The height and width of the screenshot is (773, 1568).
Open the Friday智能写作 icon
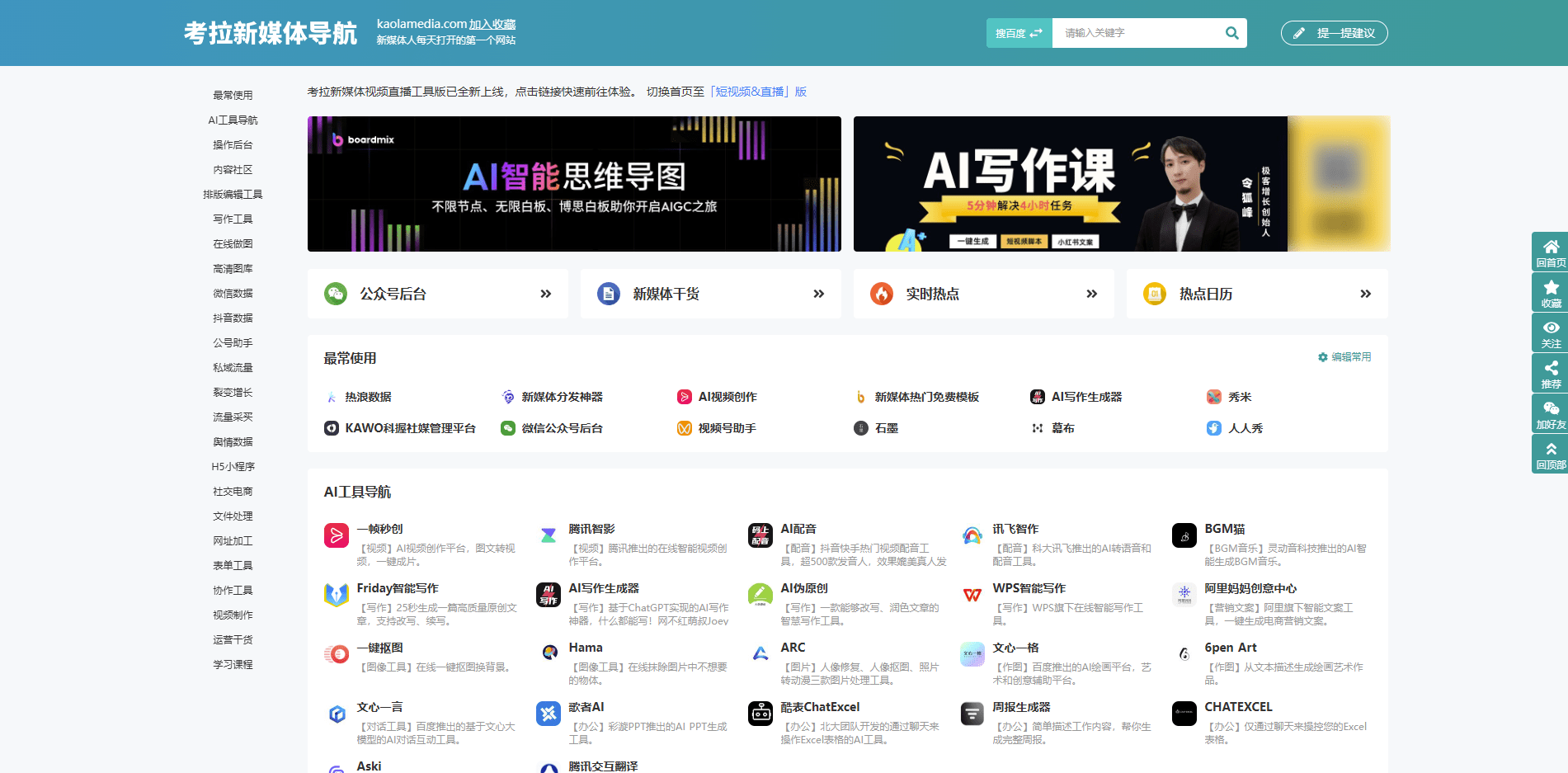[x=337, y=595]
